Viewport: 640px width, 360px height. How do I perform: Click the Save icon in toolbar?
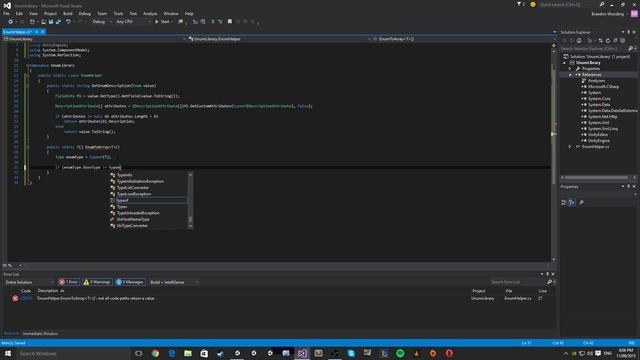(51, 22)
